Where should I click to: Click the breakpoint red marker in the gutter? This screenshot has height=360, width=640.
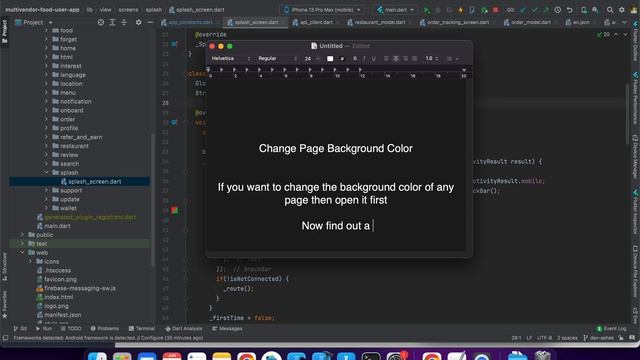(x=175, y=210)
